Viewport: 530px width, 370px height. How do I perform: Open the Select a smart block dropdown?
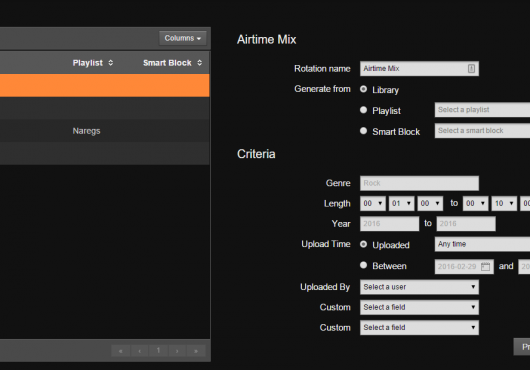coord(482,130)
